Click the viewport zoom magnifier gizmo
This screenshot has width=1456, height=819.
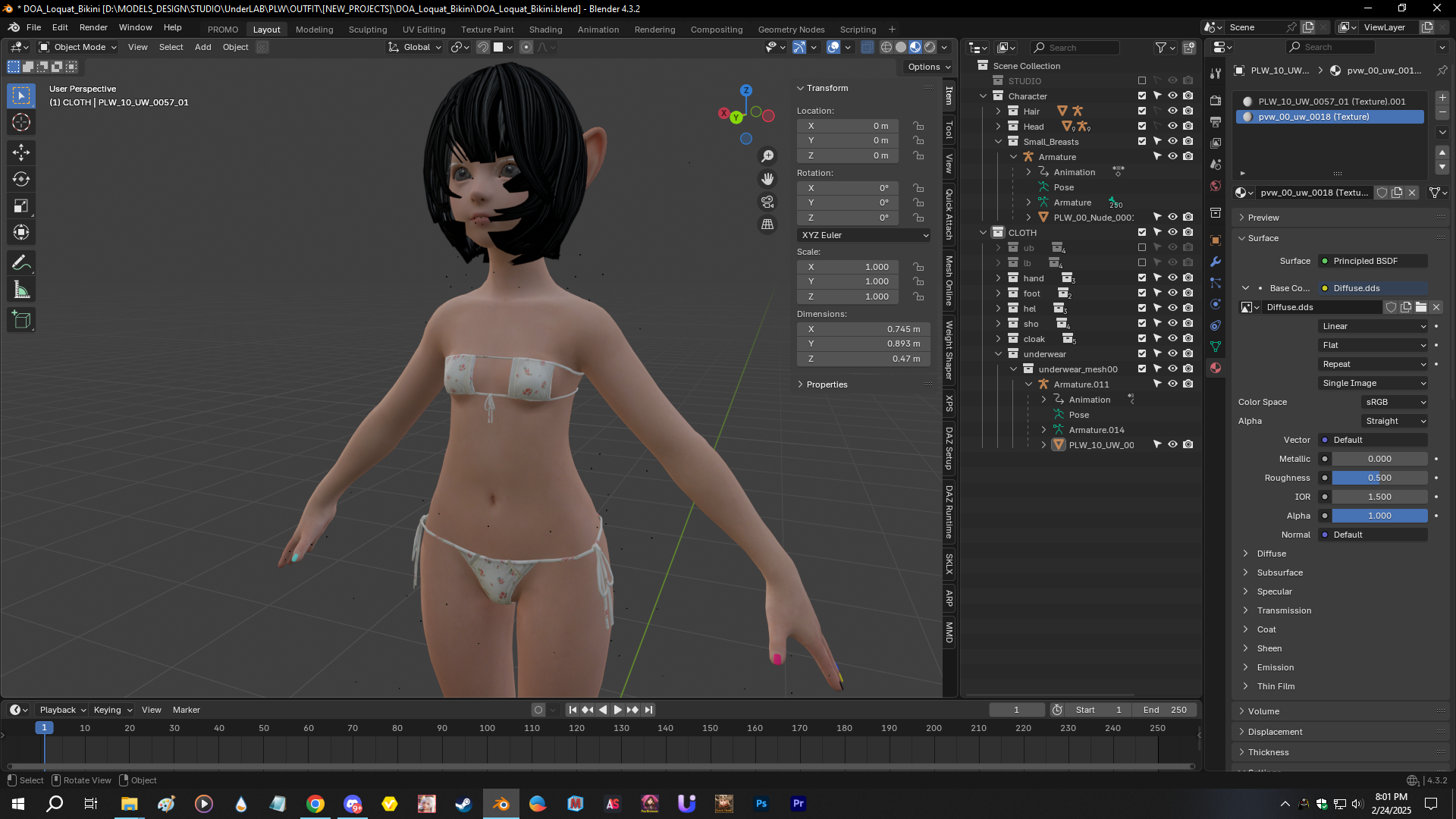click(767, 155)
